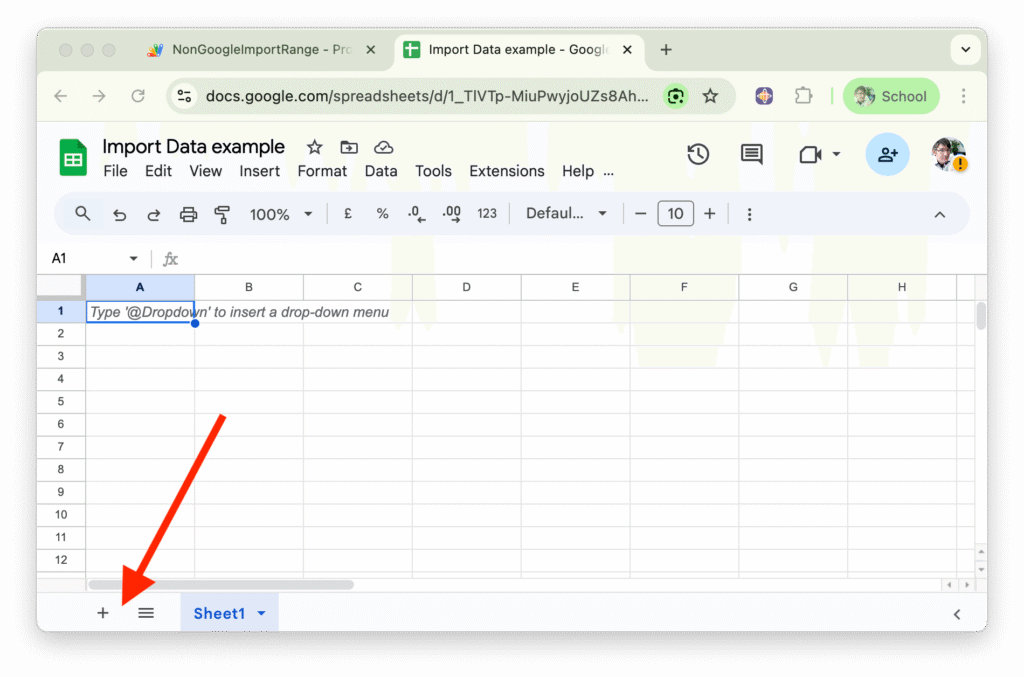Image resolution: width=1024 pixels, height=677 pixels.
Task: Expand the zoom 100% dropdown
Action: point(281,214)
